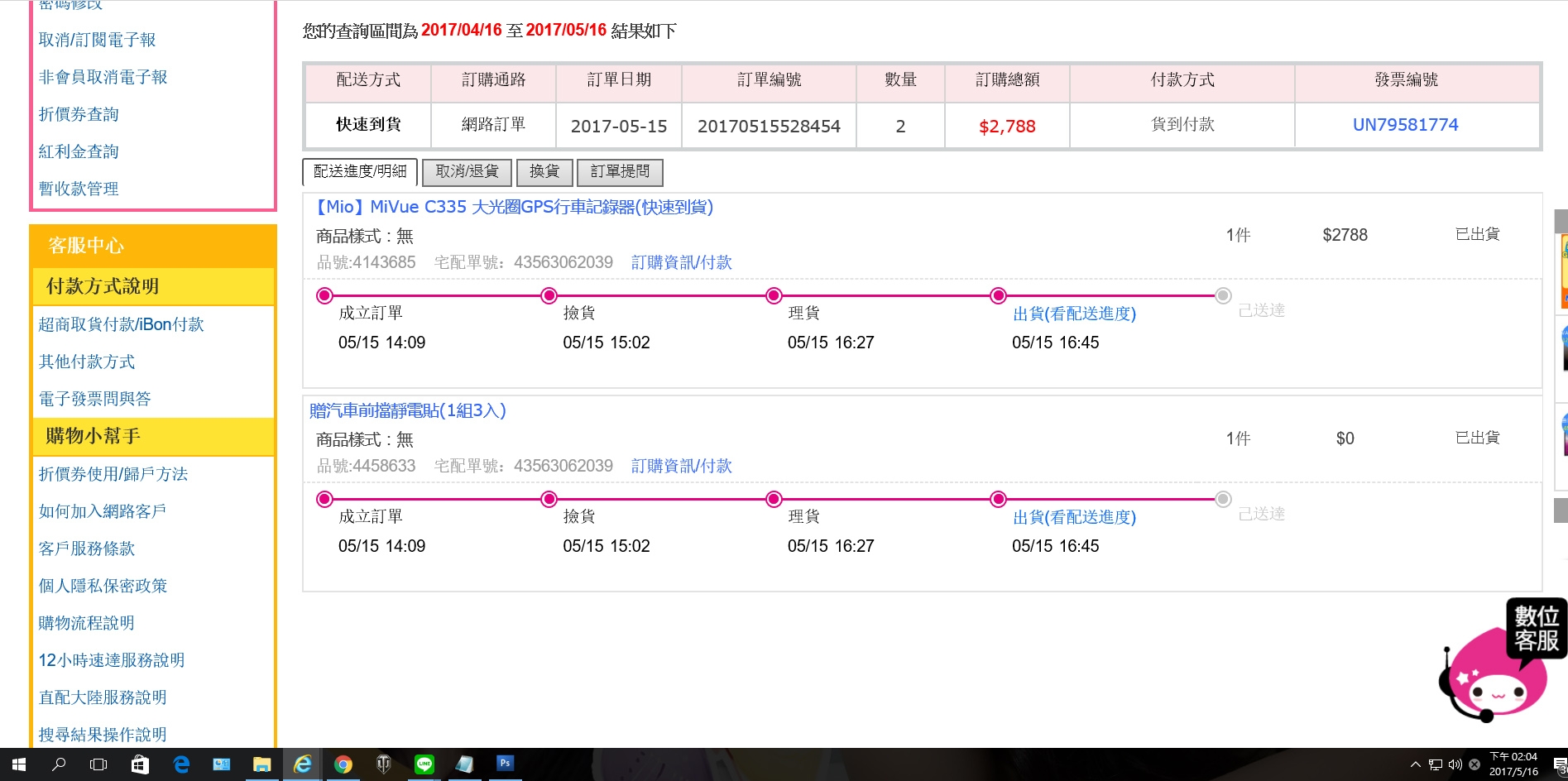Open 其他付款方式 link
The height and width of the screenshot is (781, 1568).
tap(86, 362)
